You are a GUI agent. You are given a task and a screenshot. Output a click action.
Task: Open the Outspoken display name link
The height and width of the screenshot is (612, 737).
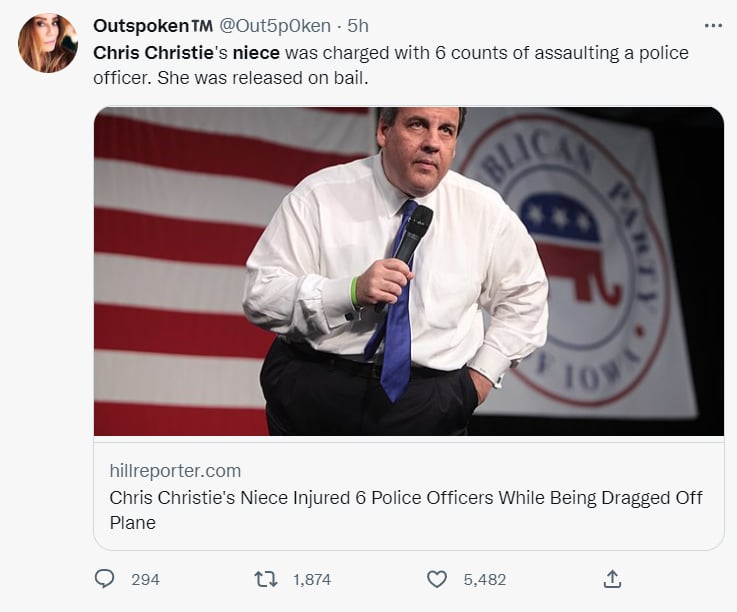(153, 26)
